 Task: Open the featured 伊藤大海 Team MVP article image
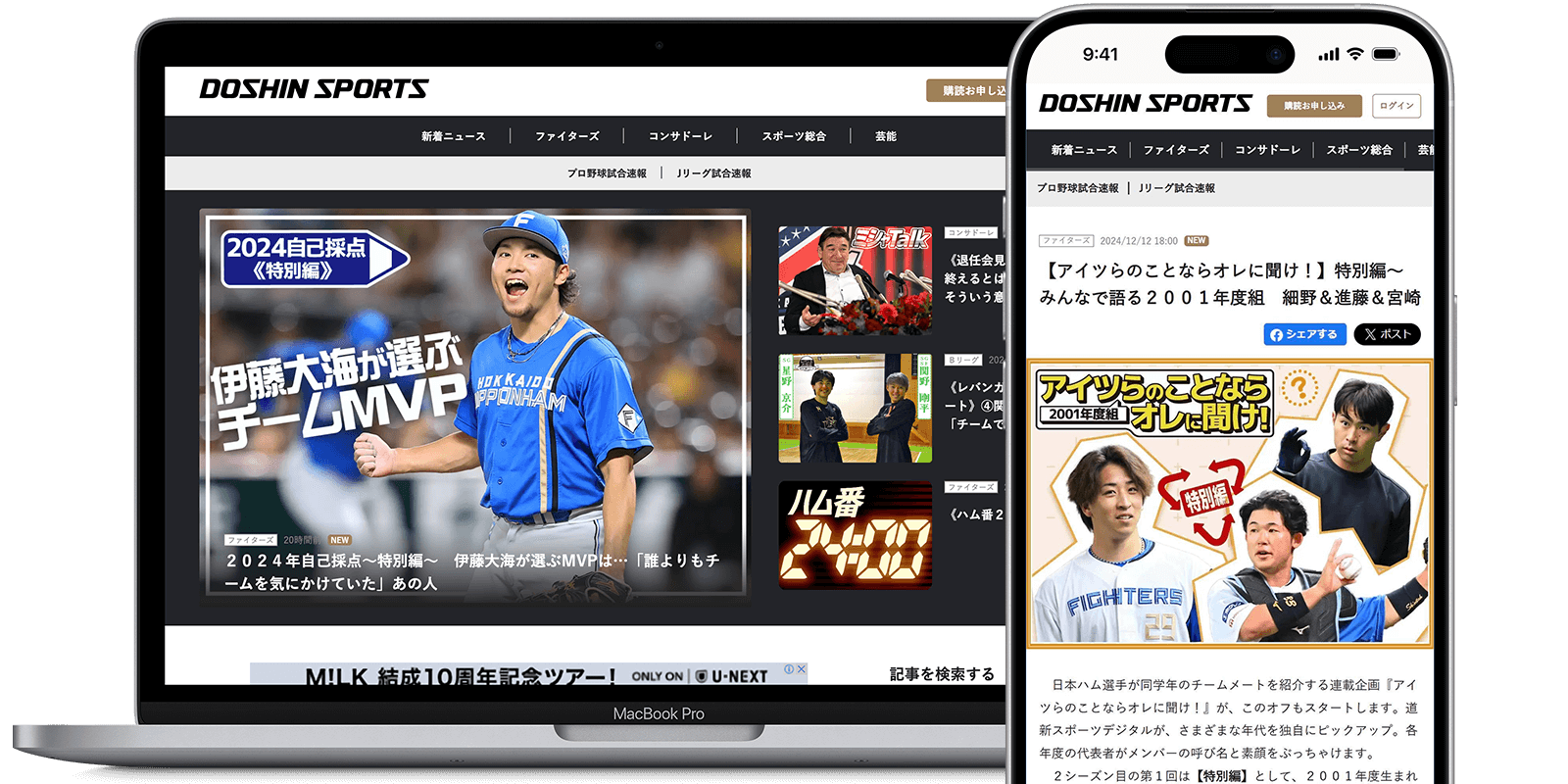475,402
